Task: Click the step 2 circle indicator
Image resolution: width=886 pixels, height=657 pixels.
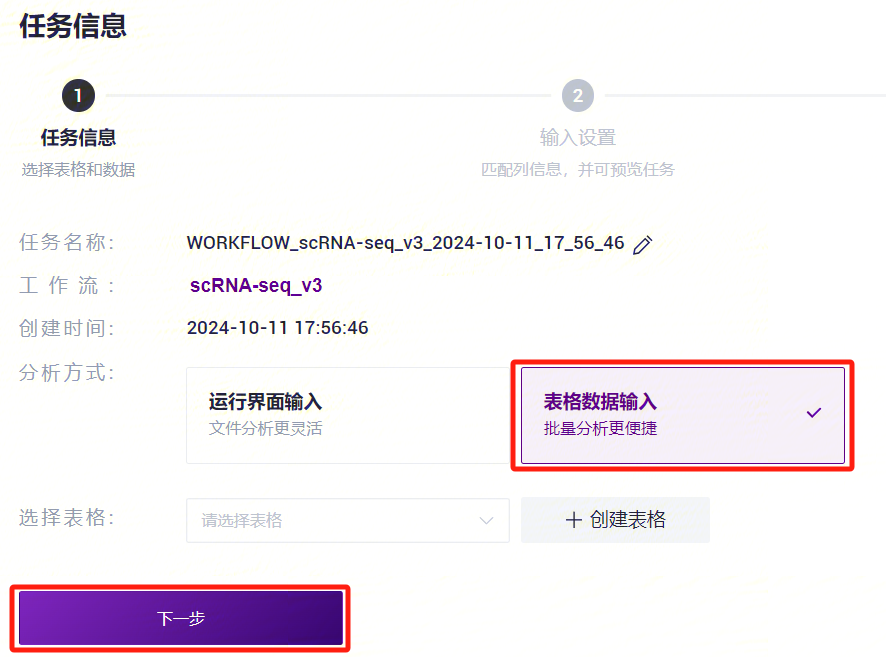Action: pyautogui.click(x=577, y=96)
